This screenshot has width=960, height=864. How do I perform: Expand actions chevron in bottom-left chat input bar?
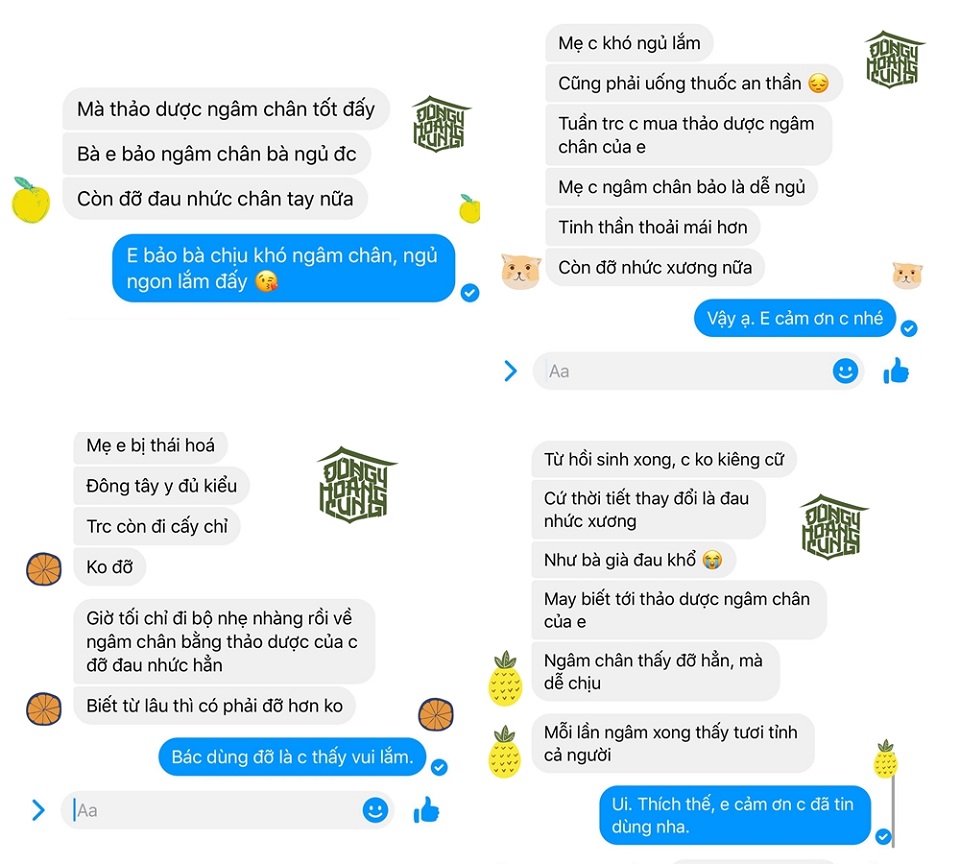point(38,810)
